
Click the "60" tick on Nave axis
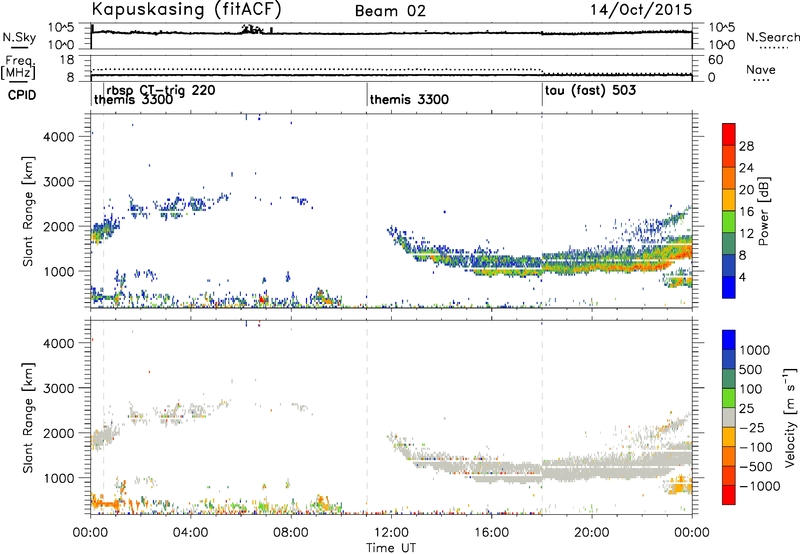click(715, 60)
